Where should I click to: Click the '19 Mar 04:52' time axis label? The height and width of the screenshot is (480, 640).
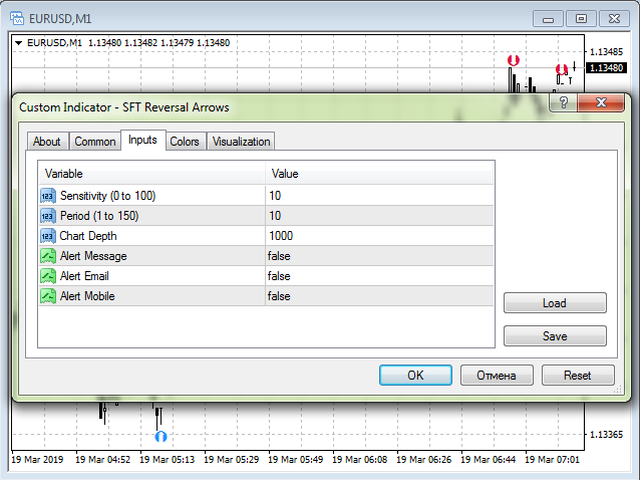click(103, 460)
